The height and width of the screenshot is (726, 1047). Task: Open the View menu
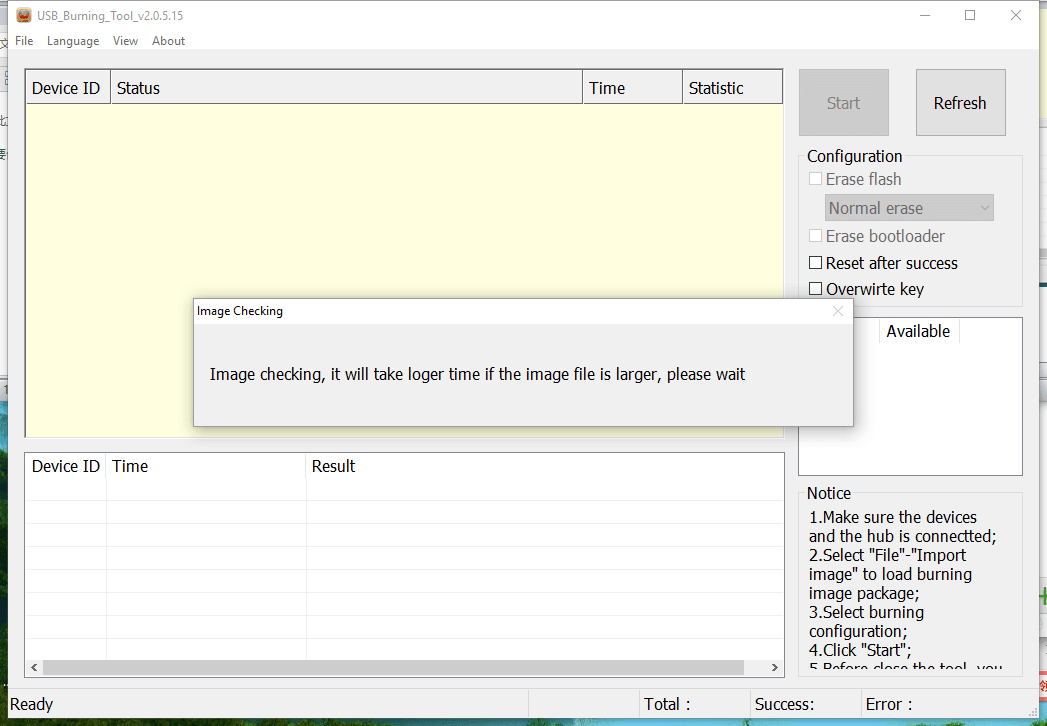(125, 41)
